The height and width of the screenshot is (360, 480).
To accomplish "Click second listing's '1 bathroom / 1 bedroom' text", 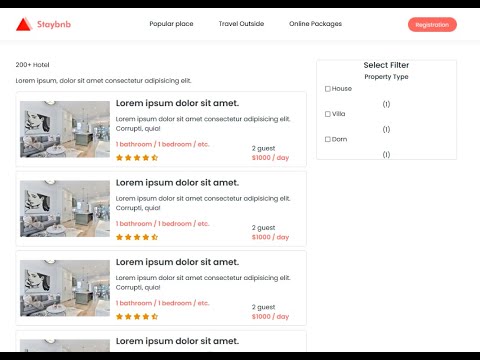I will (x=162, y=224).
